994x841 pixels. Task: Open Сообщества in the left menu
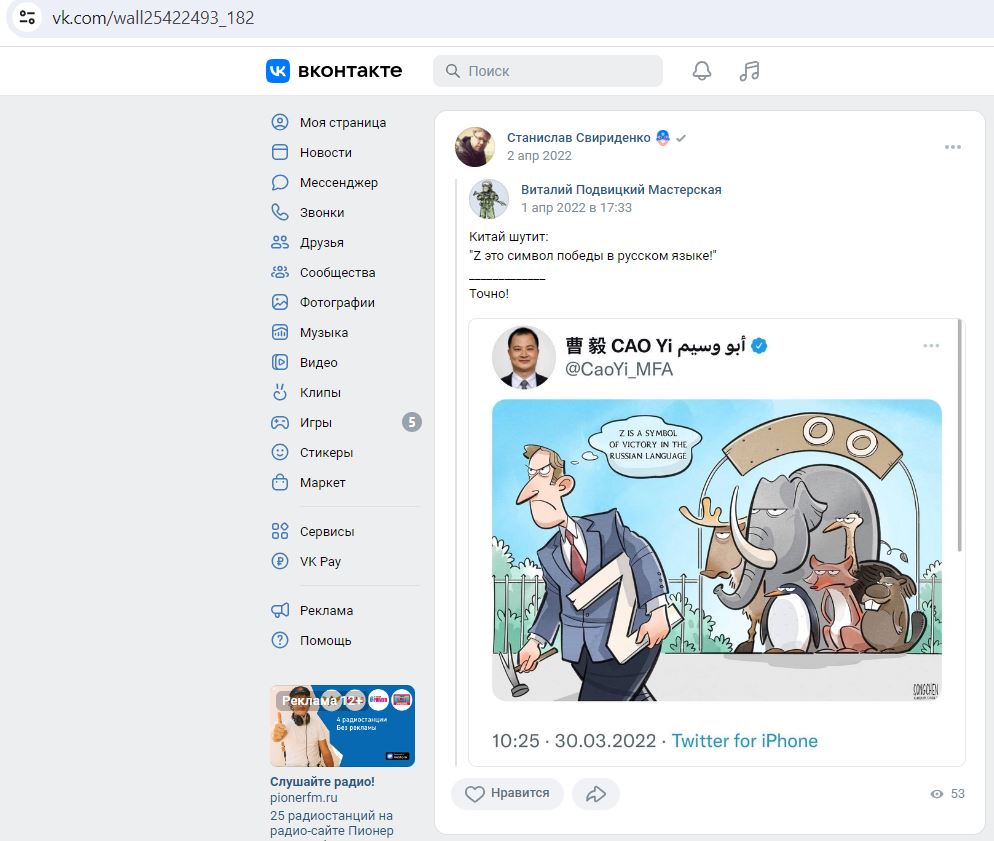coord(337,273)
